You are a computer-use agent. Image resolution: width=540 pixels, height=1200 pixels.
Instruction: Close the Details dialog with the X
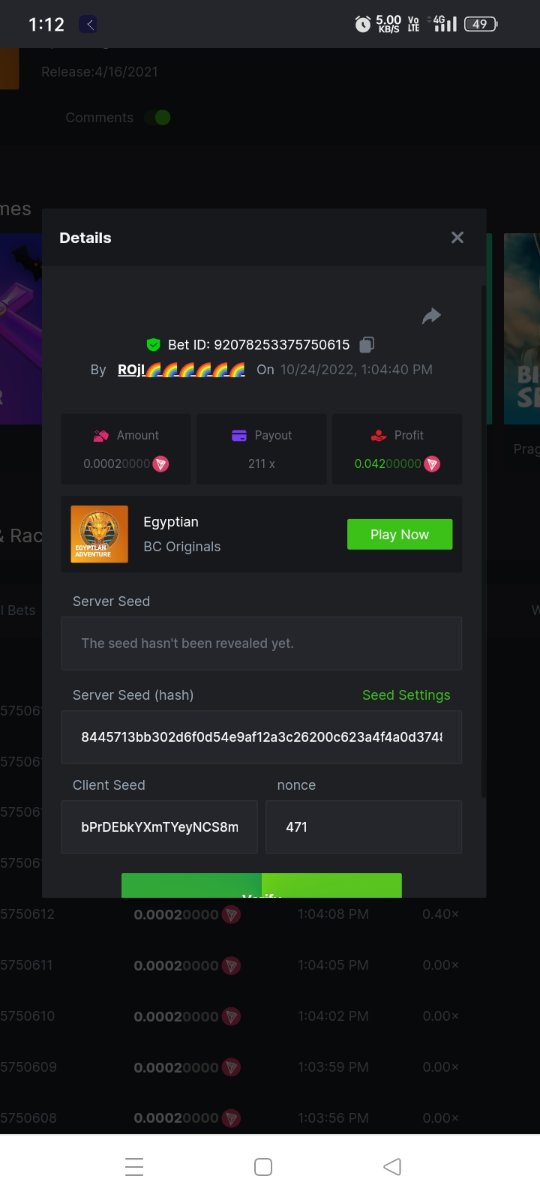click(x=457, y=237)
